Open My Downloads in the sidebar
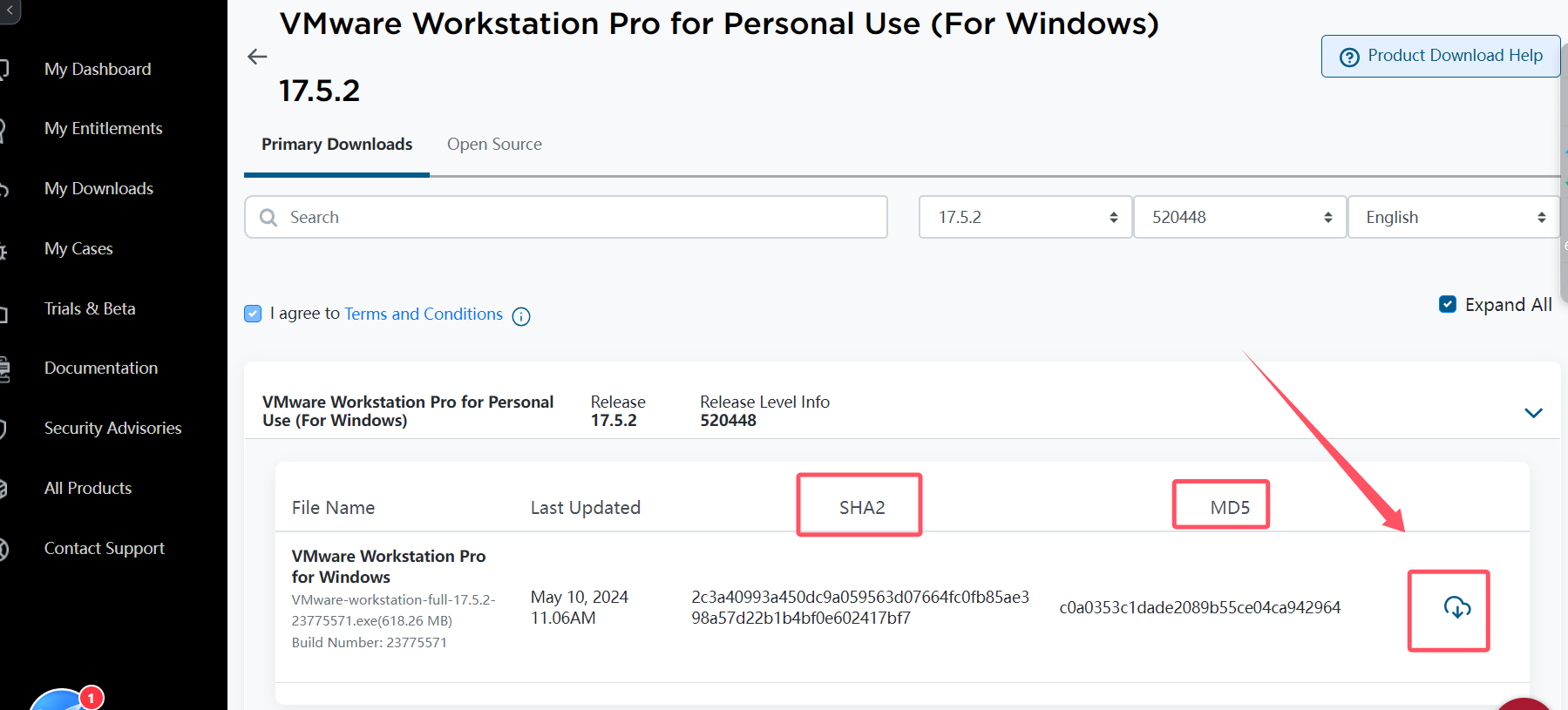Screen dimensions: 1568x710 click(x=98, y=188)
